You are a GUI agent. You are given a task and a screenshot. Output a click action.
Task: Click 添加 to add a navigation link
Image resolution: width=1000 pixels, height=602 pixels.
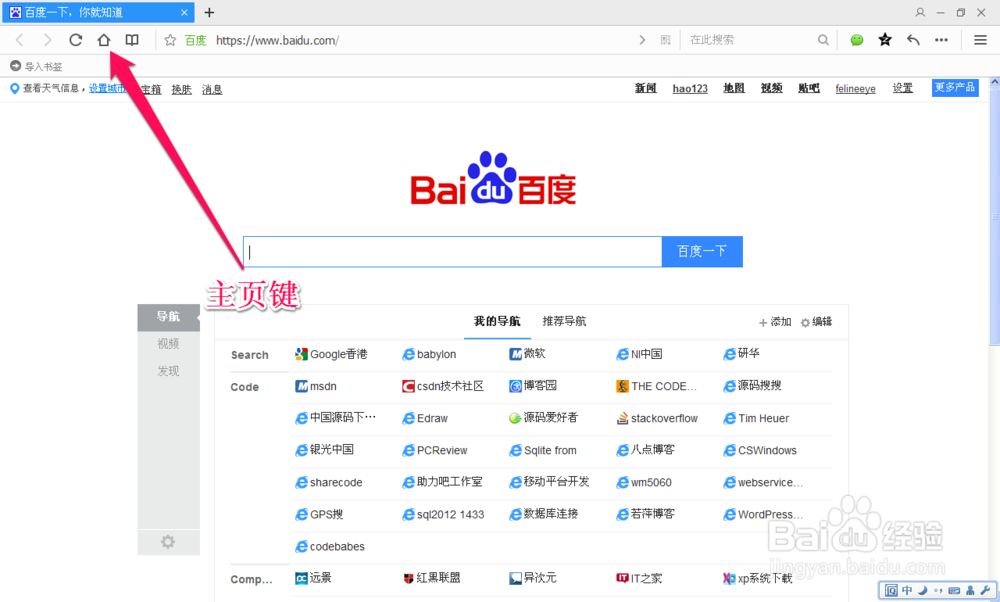[x=775, y=322]
